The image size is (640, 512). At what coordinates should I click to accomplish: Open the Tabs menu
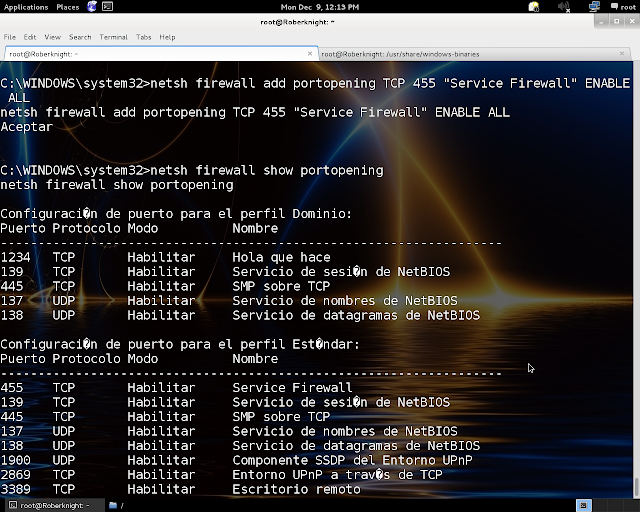pos(144,37)
